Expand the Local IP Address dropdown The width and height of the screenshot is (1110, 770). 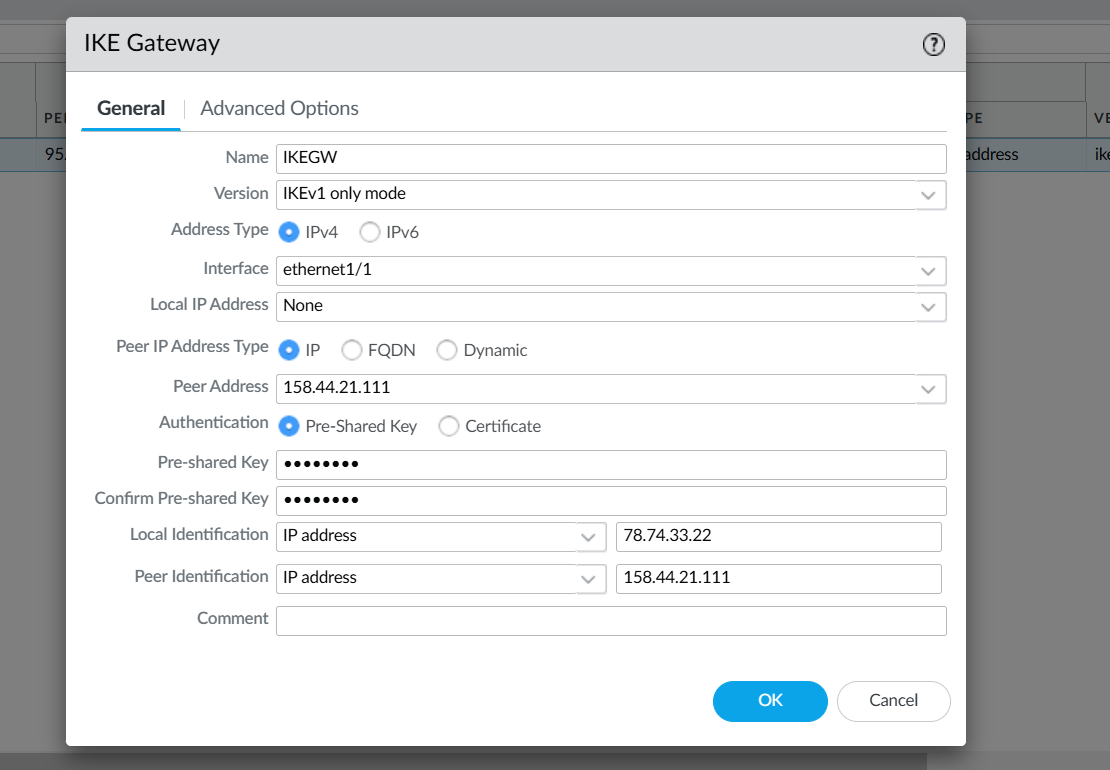pos(929,306)
